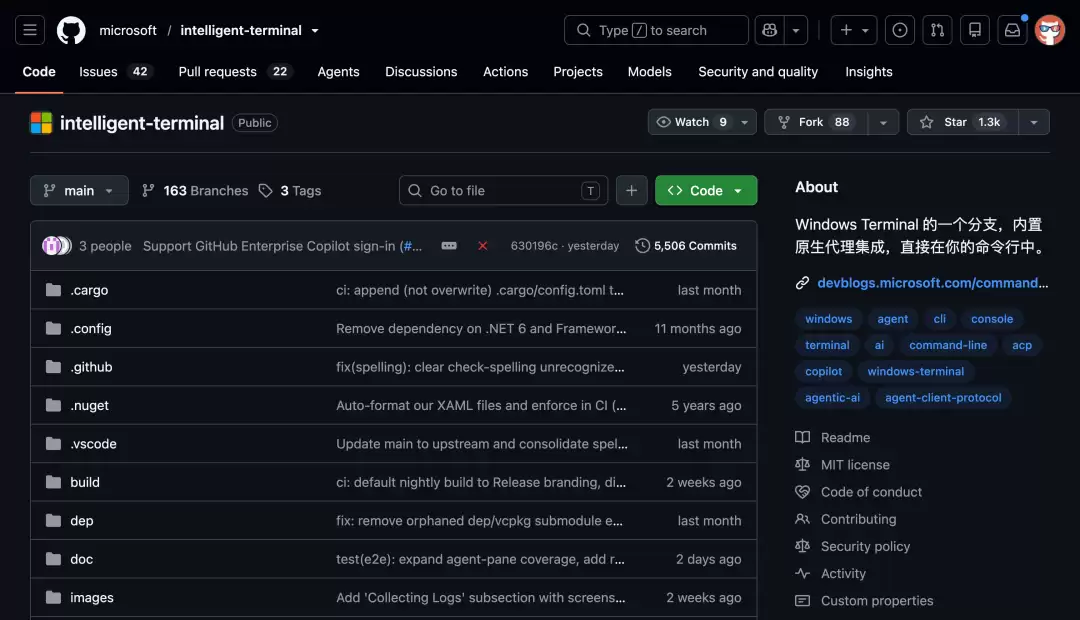The width and height of the screenshot is (1080, 620).
Task: Open Copilot chat icon
Action: pos(769,30)
